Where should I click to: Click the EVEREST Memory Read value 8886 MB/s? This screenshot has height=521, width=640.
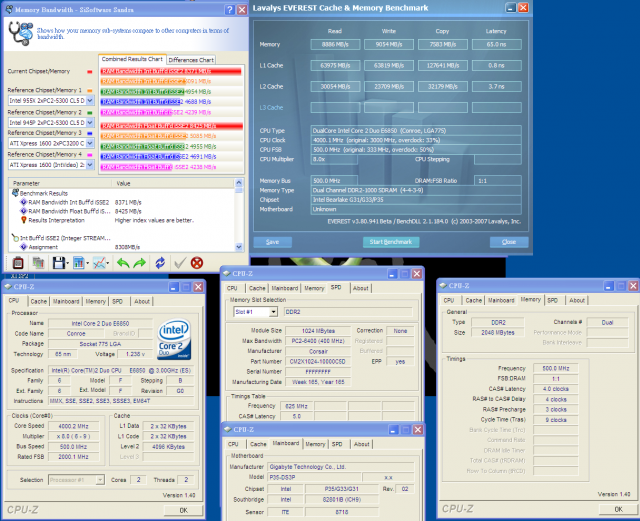click(335, 45)
